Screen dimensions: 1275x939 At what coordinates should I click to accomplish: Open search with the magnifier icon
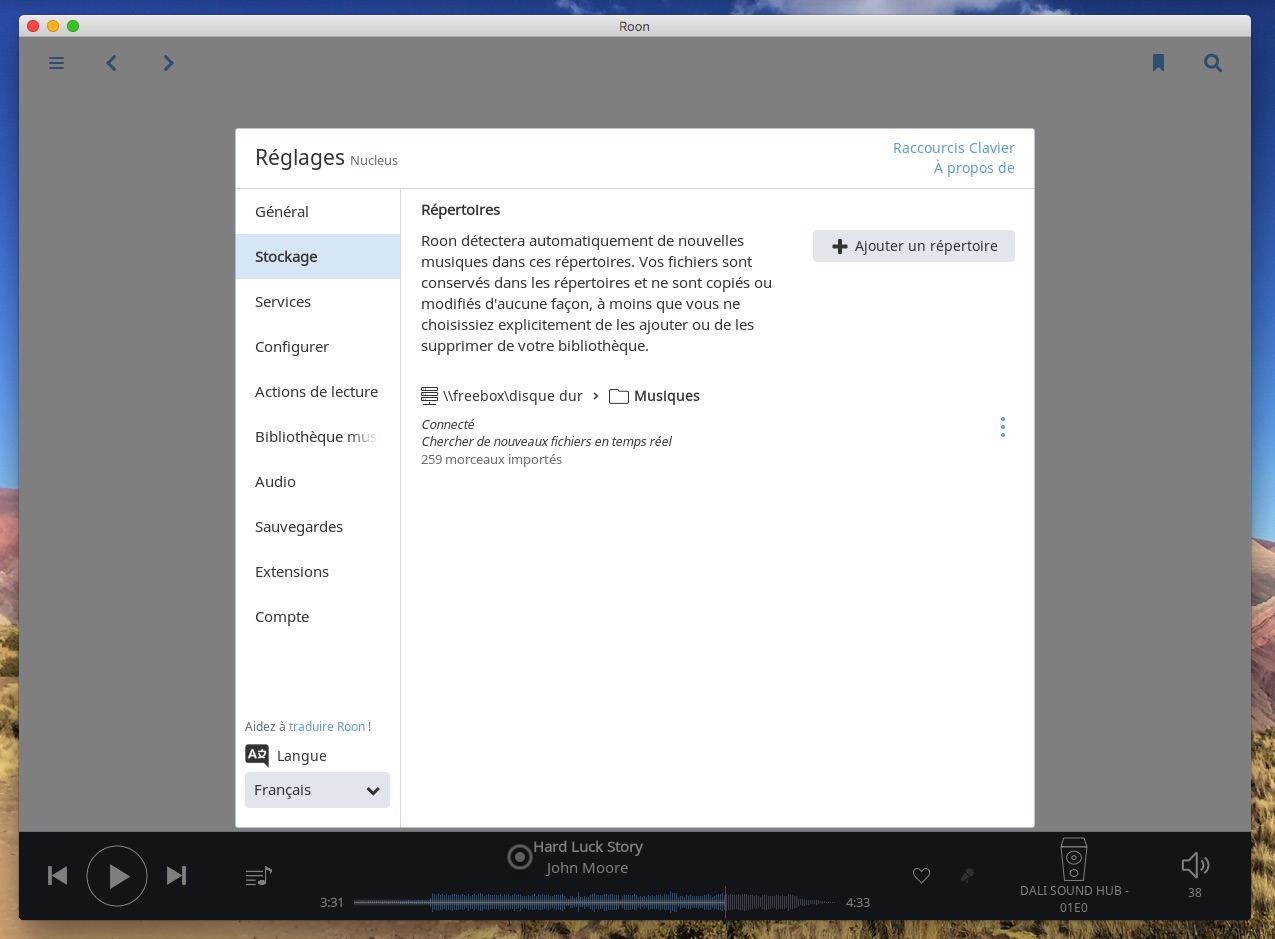[x=1213, y=63]
